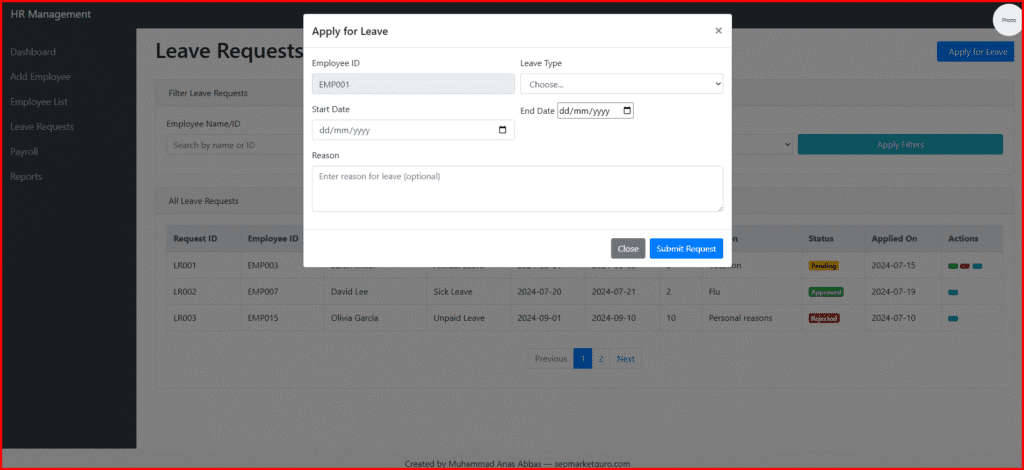The height and width of the screenshot is (470, 1024).
Task: Click the teal view action for LR003
Action: (x=953, y=318)
